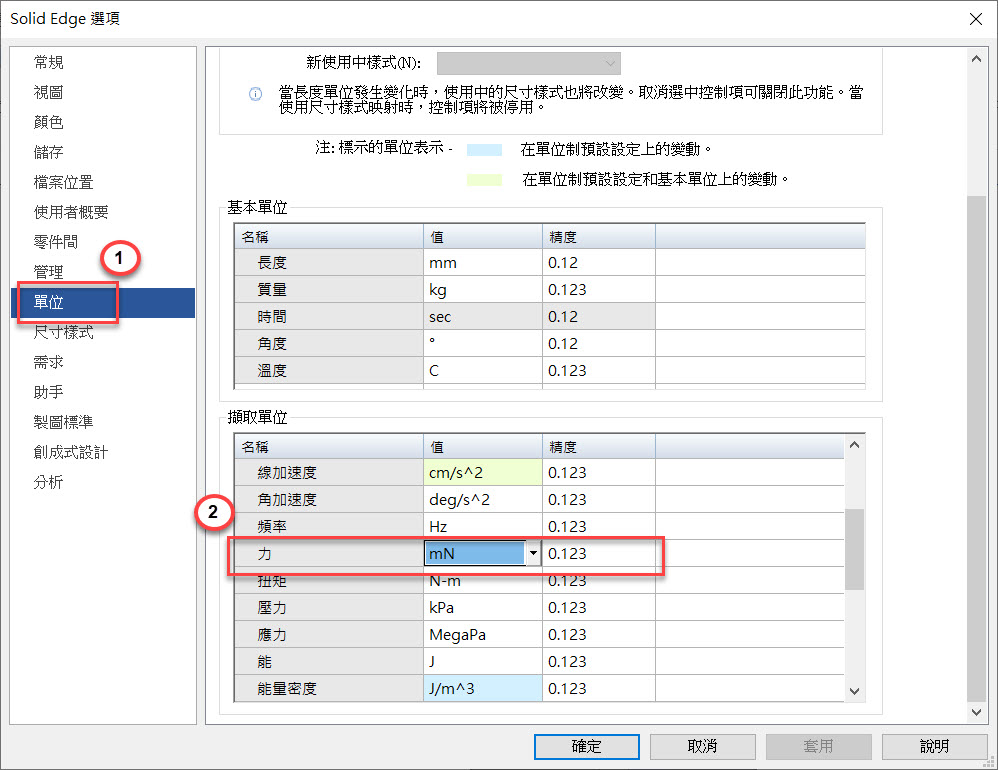Click the 套用 button
This screenshot has height=770, width=998.
(818, 746)
